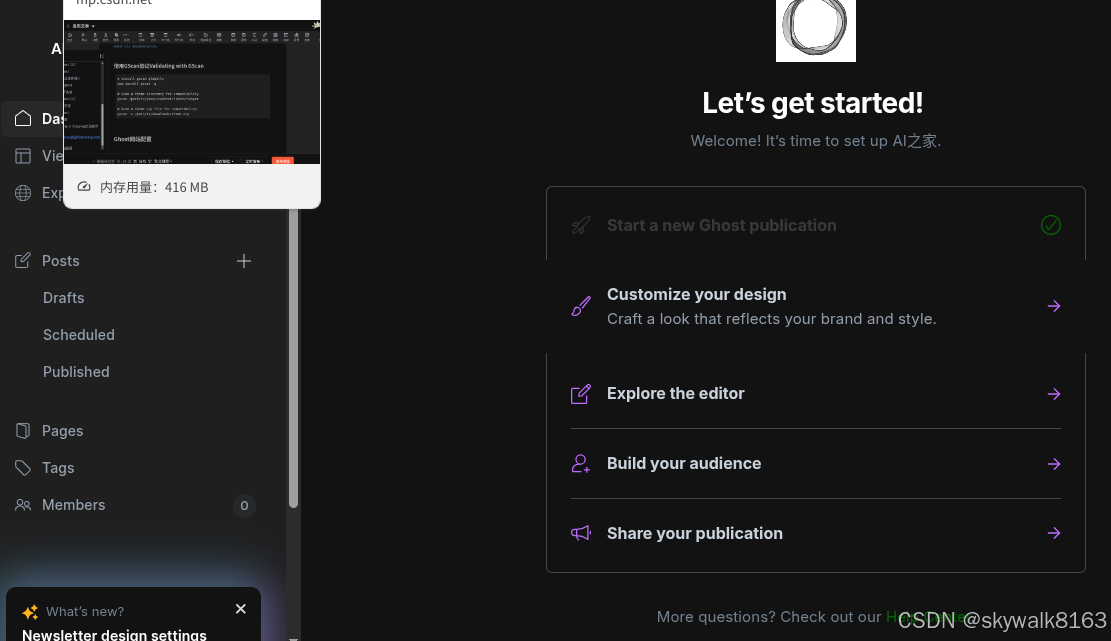Open Newsletter design settings announcement
The height and width of the screenshot is (641, 1111).
(x=114, y=634)
